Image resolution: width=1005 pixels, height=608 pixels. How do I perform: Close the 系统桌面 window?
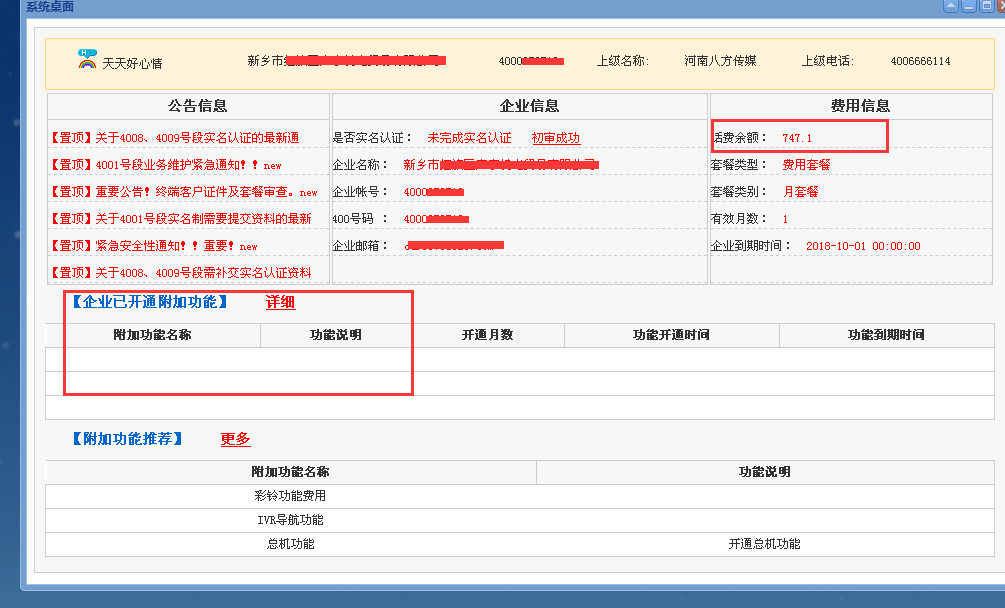1001,6
